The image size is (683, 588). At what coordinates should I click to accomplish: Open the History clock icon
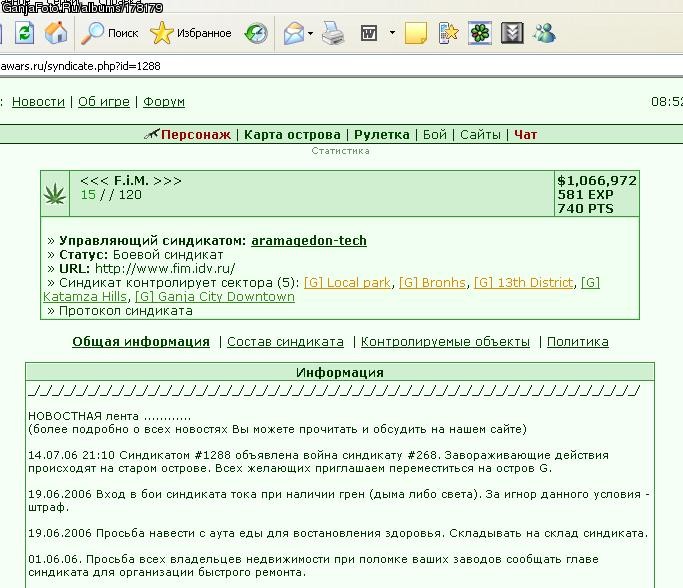pyautogui.click(x=256, y=34)
